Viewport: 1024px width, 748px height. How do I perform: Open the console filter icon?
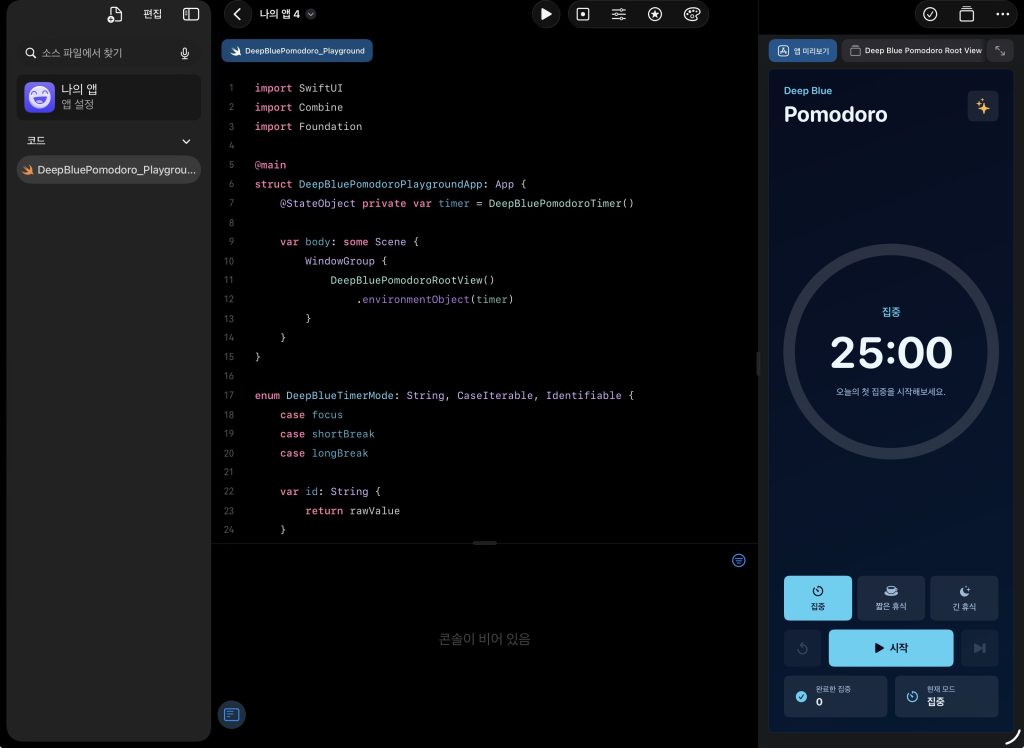(x=739, y=561)
